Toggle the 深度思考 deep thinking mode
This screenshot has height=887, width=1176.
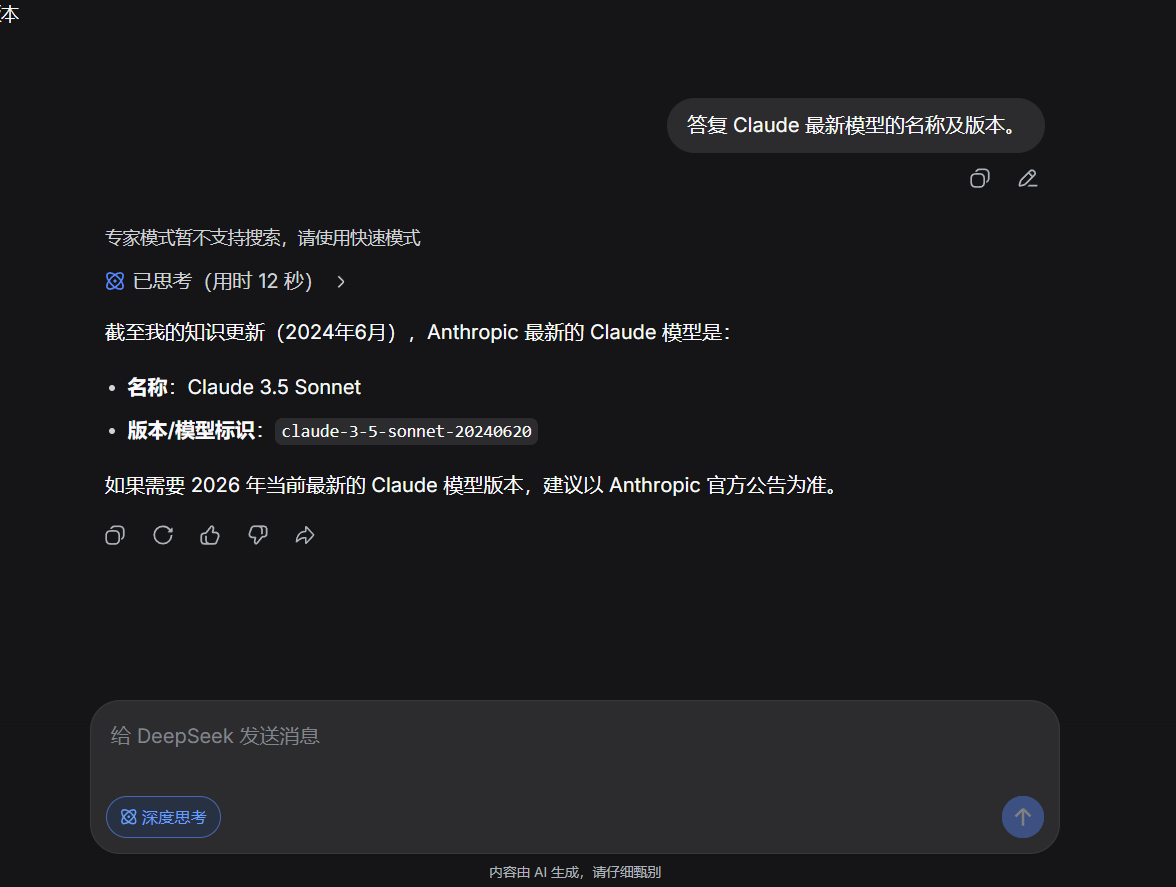click(164, 817)
